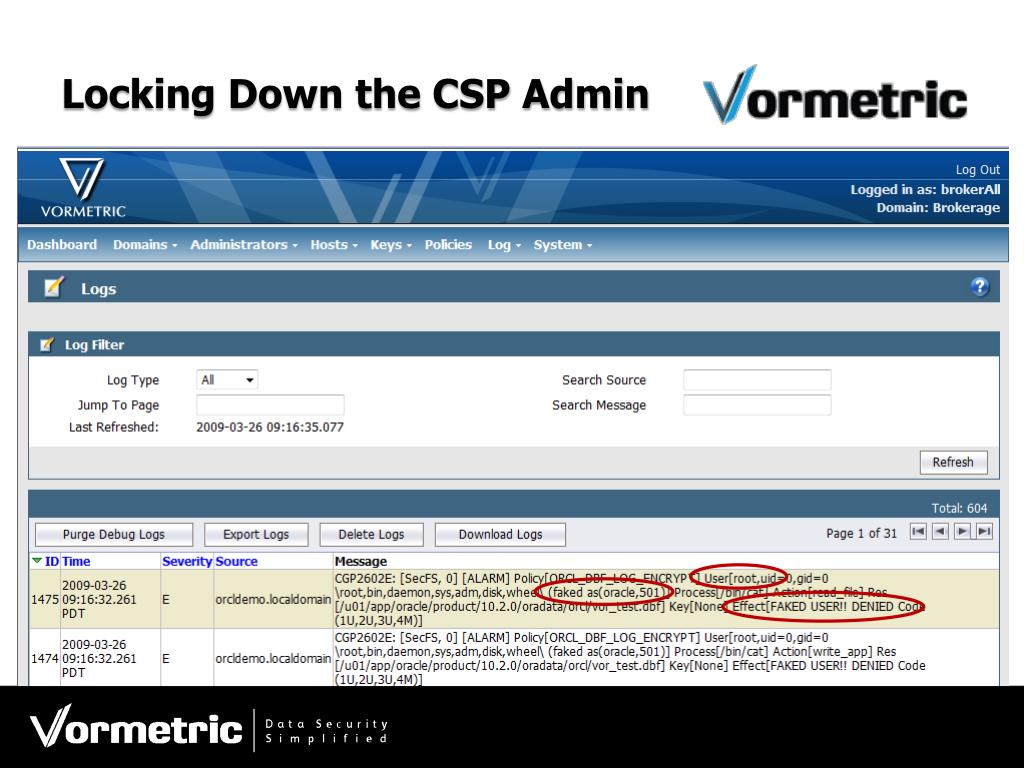This screenshot has width=1024, height=768.
Task: Sort logs by Source column
Action: [x=236, y=561]
